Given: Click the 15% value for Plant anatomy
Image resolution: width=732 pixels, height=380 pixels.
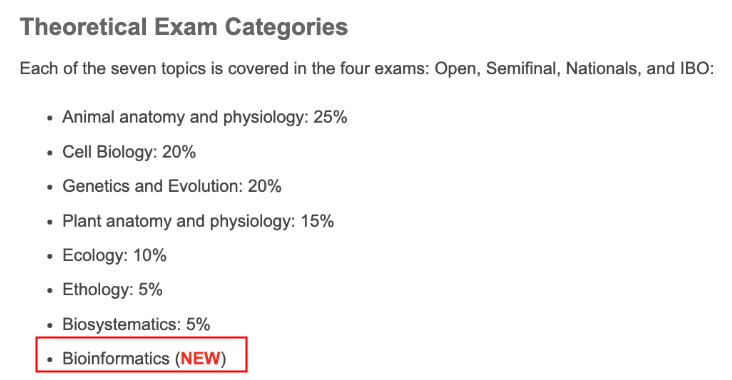Looking at the screenshot, I should (317, 221).
